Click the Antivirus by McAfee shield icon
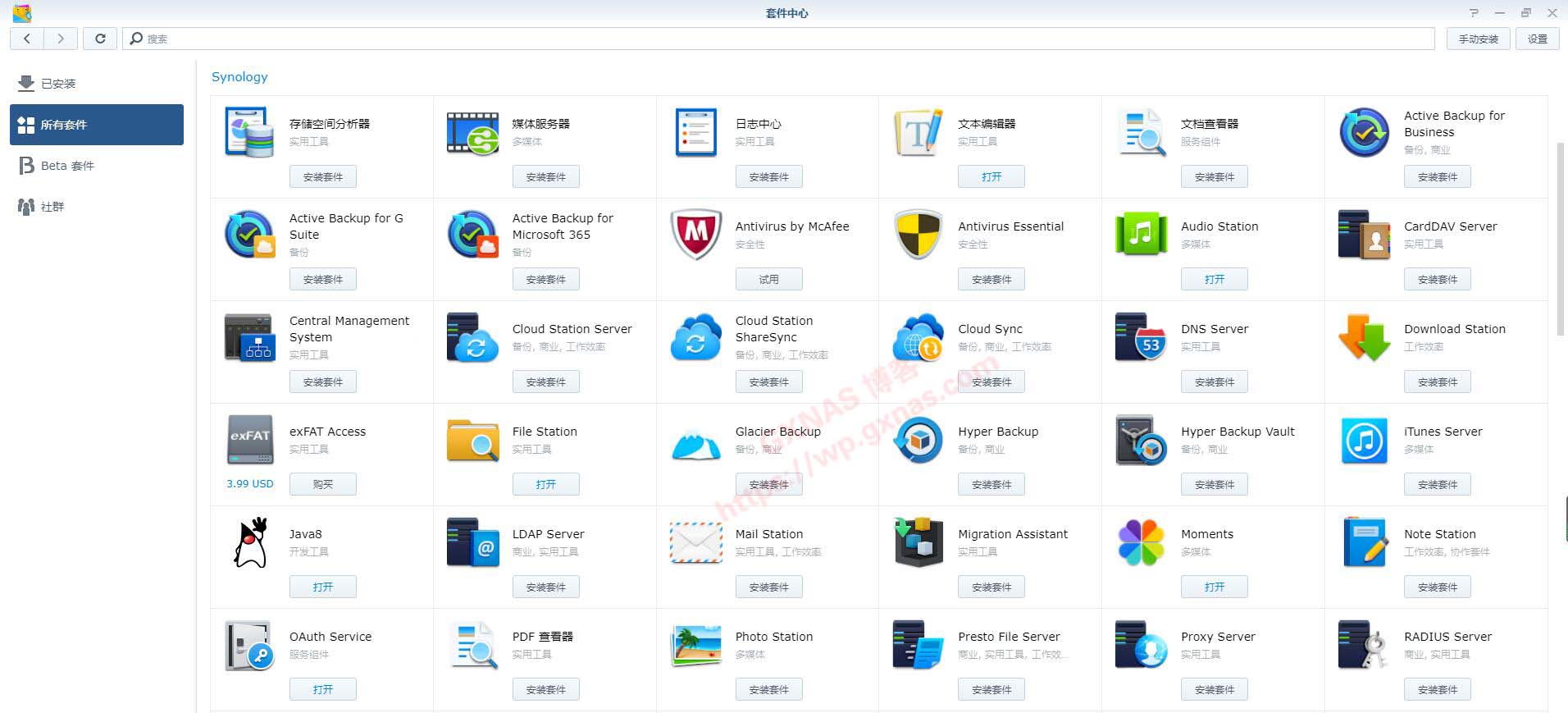This screenshot has width=1568, height=713. 695,234
